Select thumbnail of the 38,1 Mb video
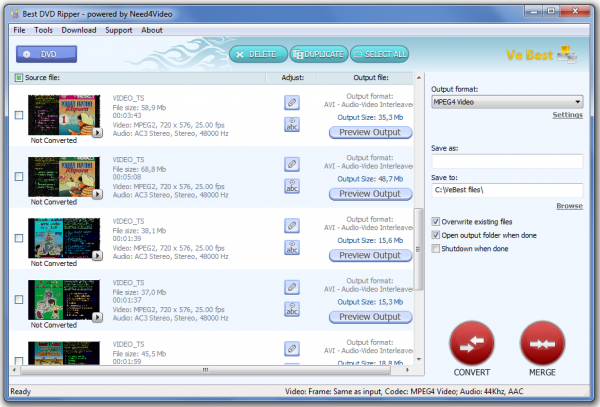The image size is (600, 407). (64, 238)
